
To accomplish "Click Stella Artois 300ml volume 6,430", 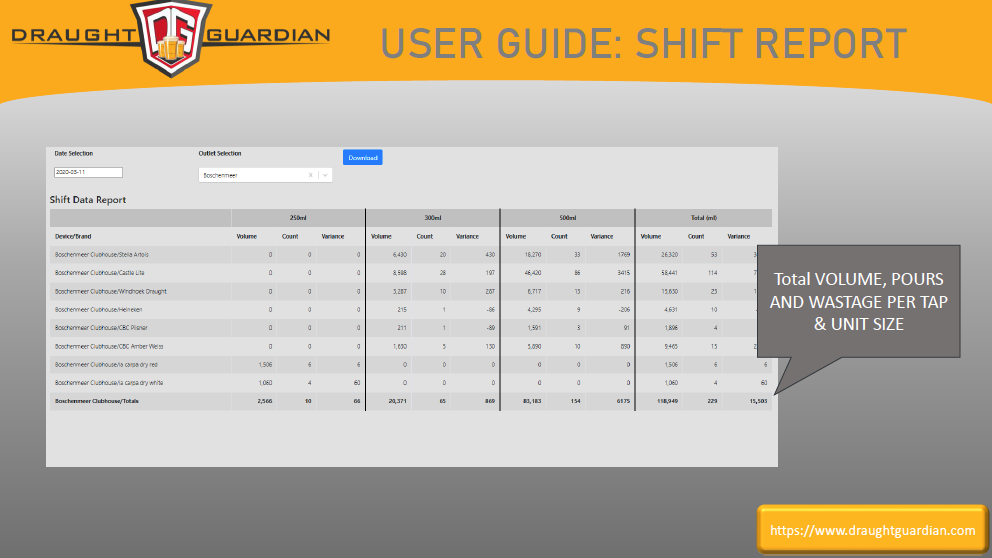I will [400, 255].
